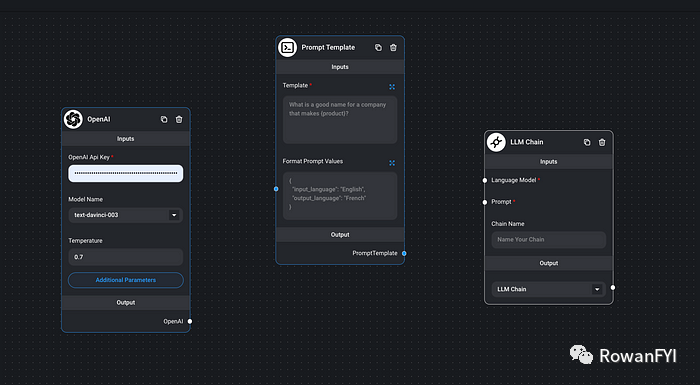Viewport: 700px width, 385px height.
Task: Click the Chain Name label
Action: 508,224
